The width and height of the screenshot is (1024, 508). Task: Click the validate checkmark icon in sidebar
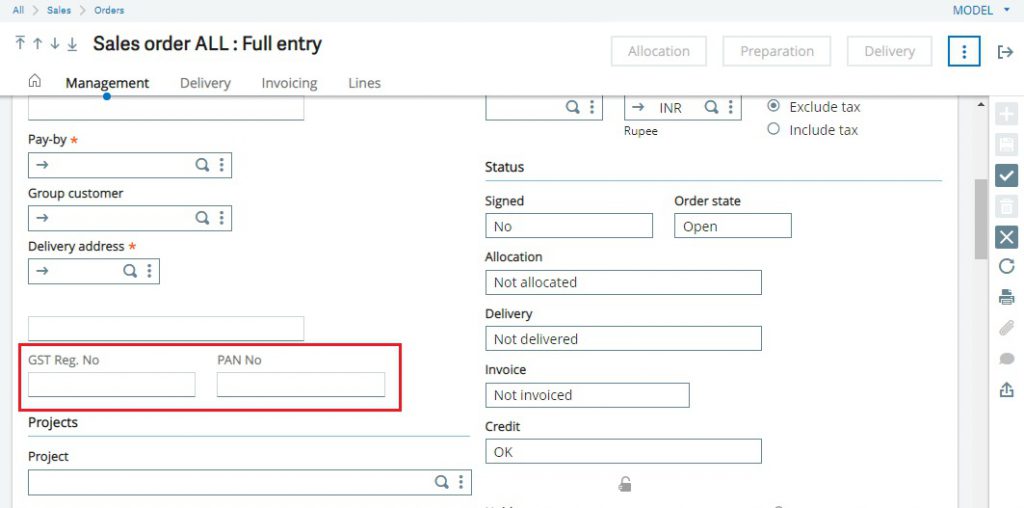[x=1006, y=176]
